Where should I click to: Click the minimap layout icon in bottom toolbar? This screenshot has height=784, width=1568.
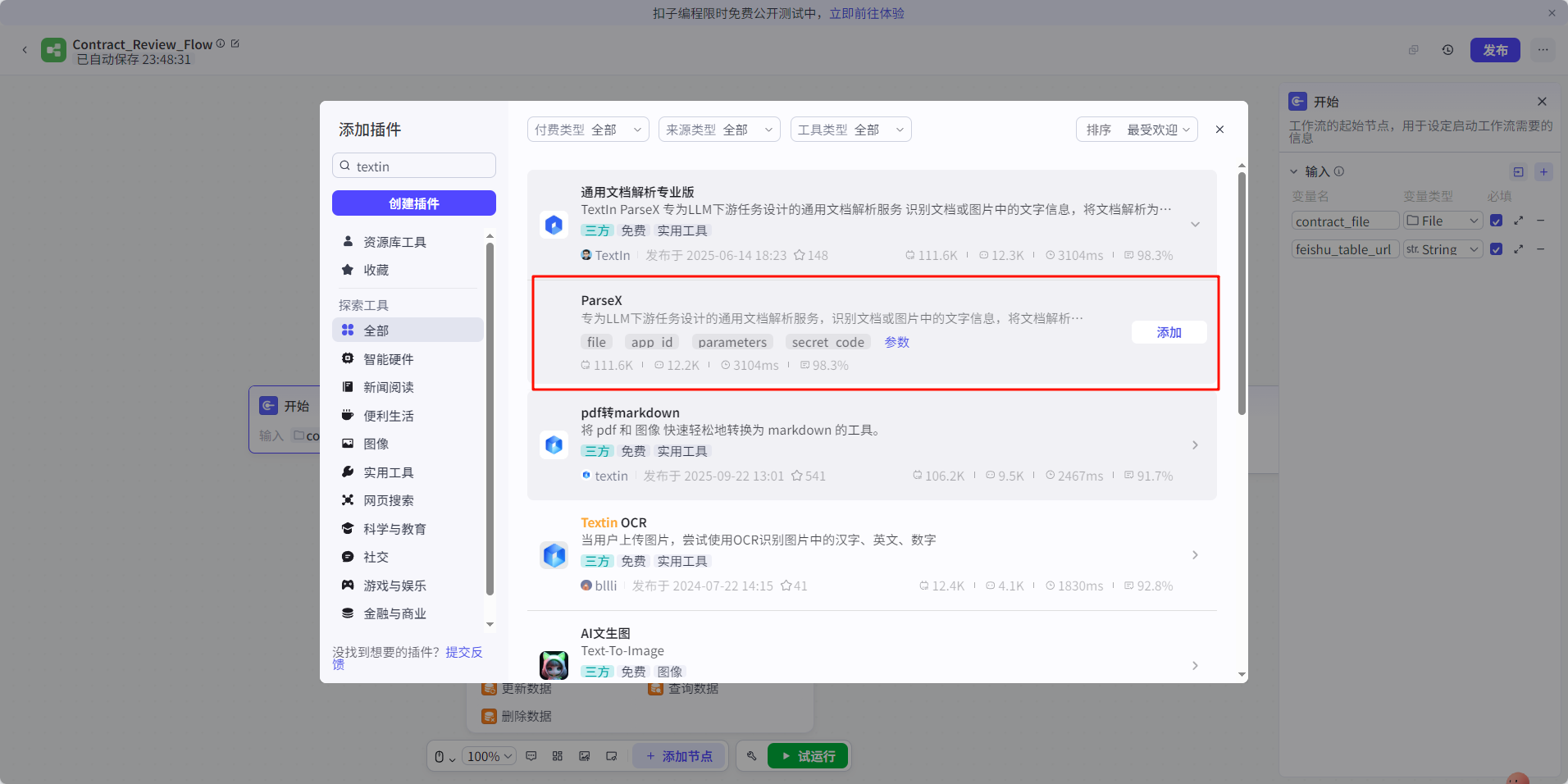click(x=557, y=755)
